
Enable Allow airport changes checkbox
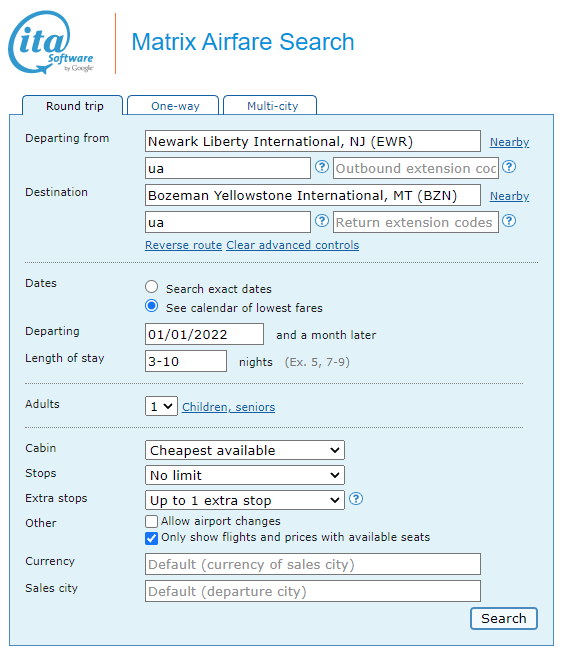[x=151, y=521]
